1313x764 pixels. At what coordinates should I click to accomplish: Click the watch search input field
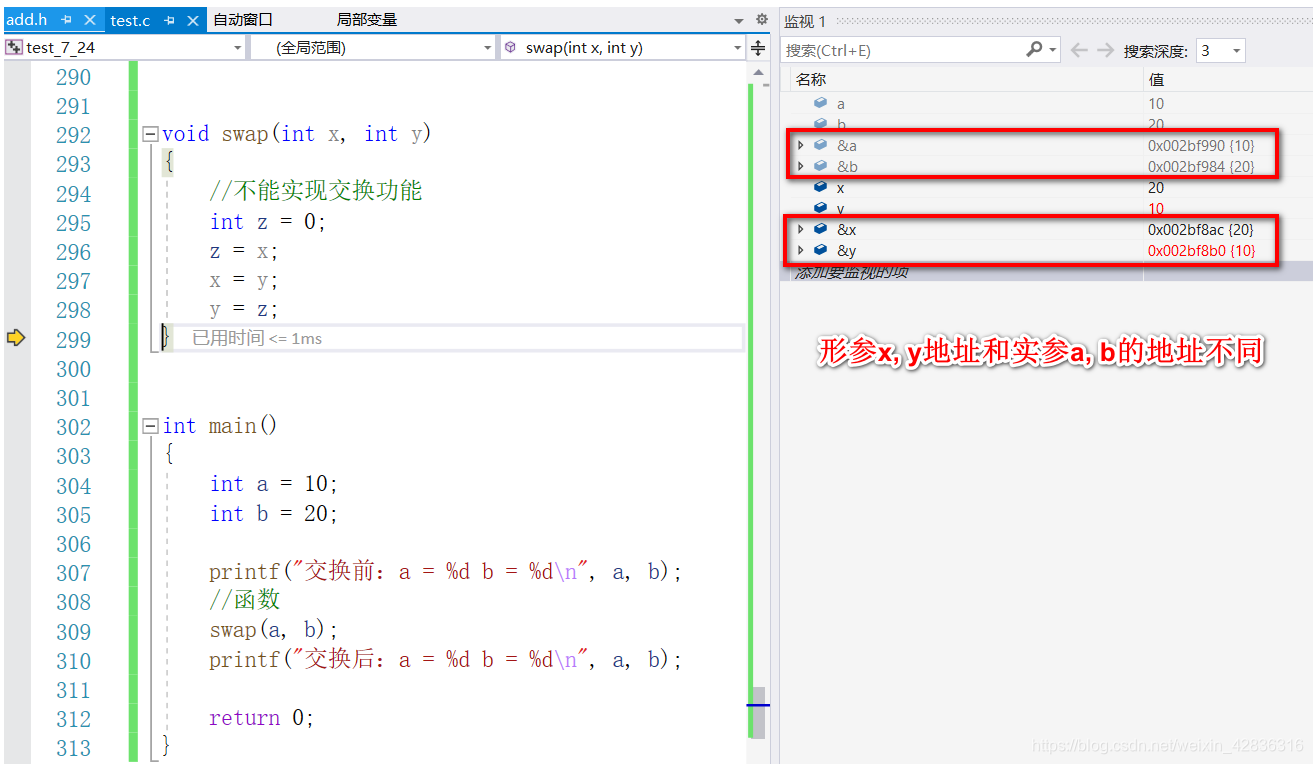pyautogui.click(x=902, y=49)
